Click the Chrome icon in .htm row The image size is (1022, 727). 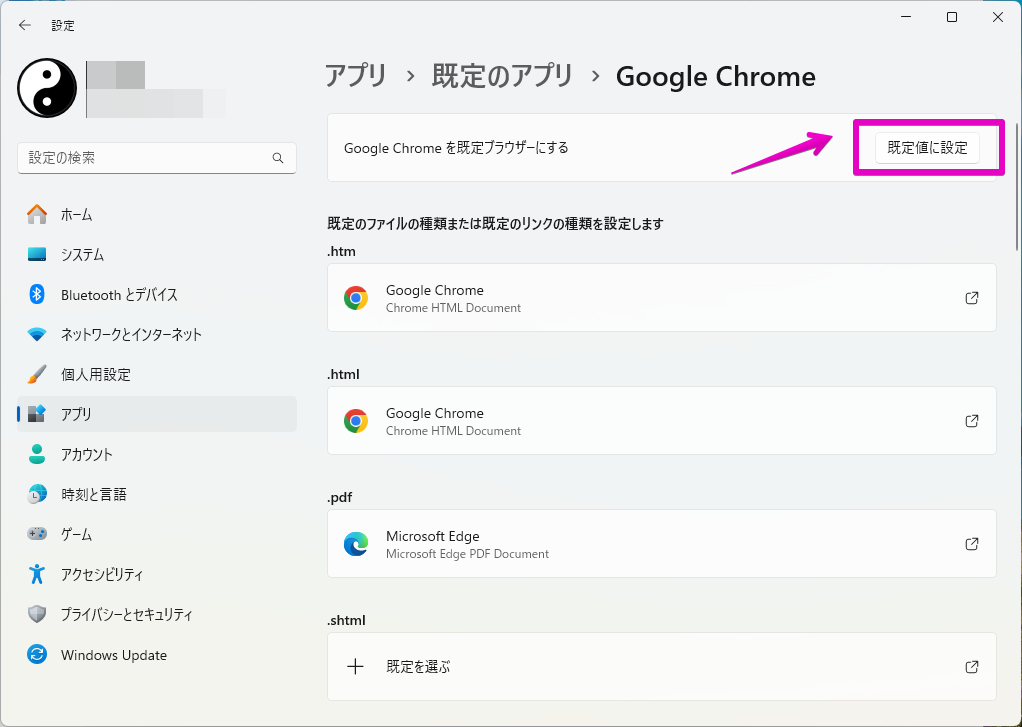coord(356,298)
